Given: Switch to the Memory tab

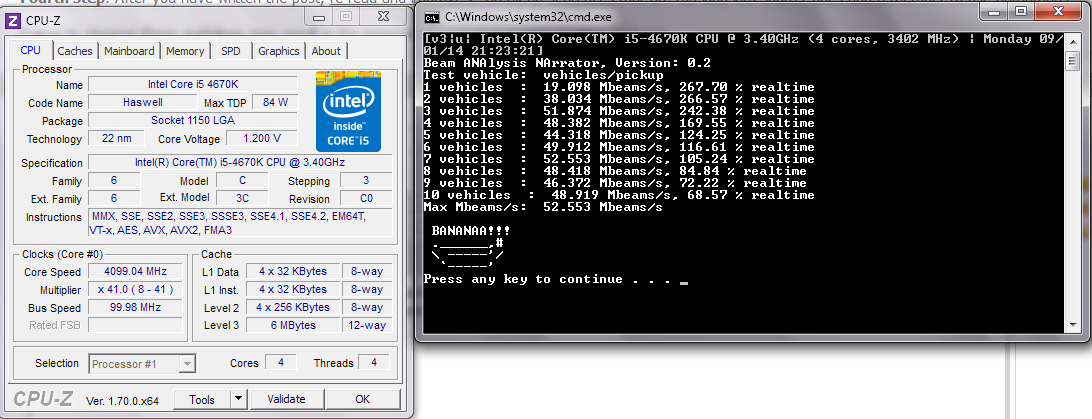Looking at the screenshot, I should (185, 51).
